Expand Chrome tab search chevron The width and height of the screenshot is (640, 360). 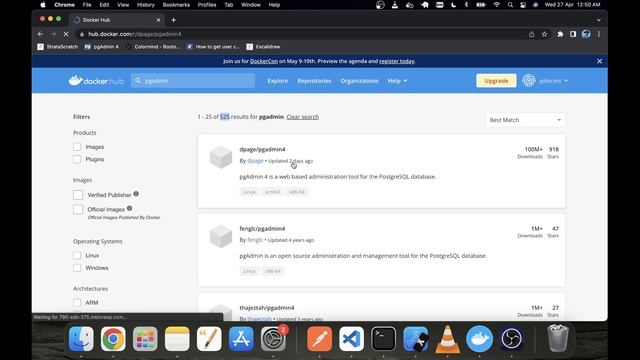click(598, 20)
